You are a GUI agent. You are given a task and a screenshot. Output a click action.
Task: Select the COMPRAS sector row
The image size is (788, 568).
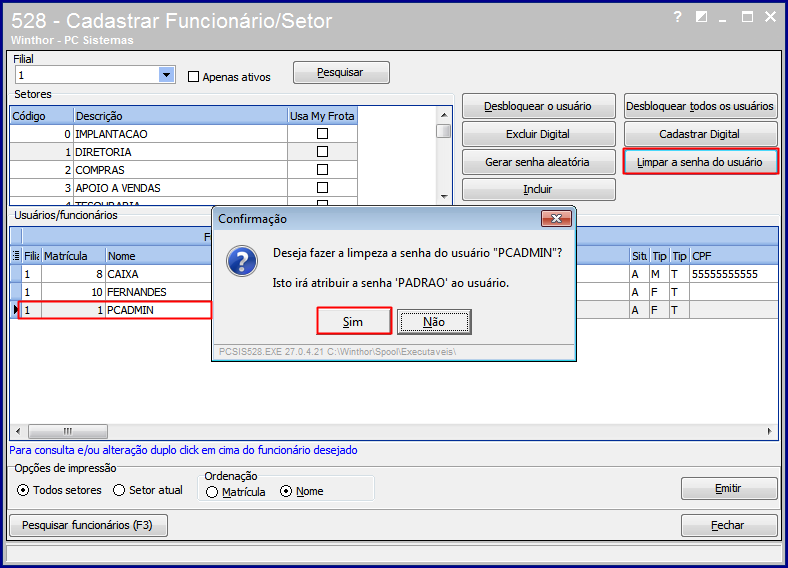[x=183, y=170]
